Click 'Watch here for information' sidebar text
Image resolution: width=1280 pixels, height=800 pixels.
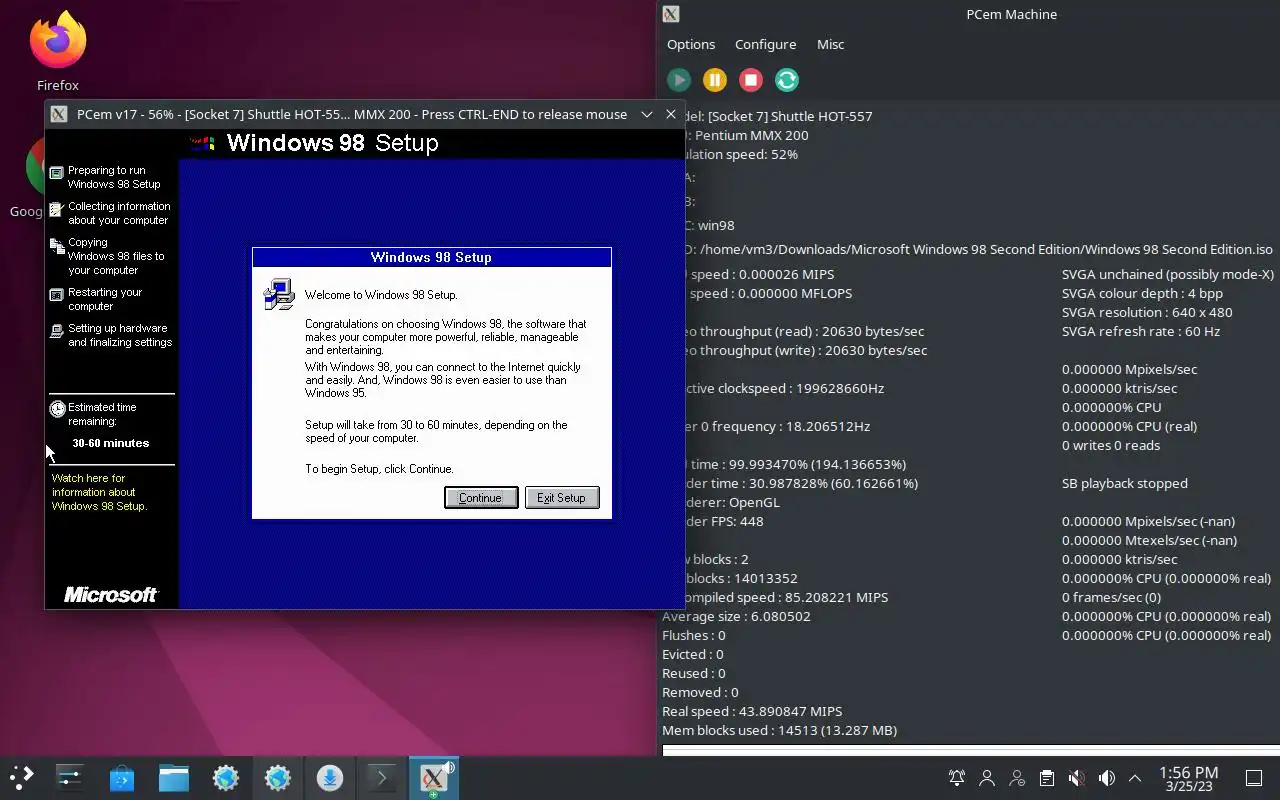[99, 492]
